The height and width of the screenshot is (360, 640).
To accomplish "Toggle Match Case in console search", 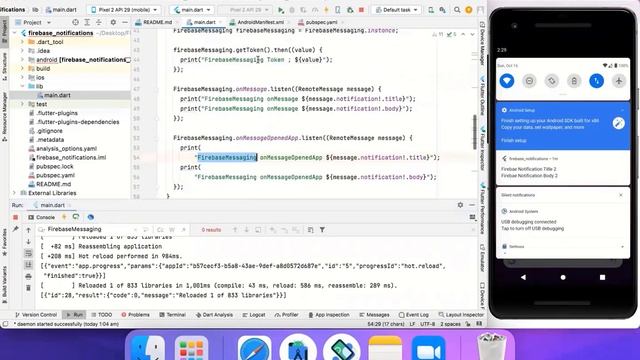I will 160,230.
